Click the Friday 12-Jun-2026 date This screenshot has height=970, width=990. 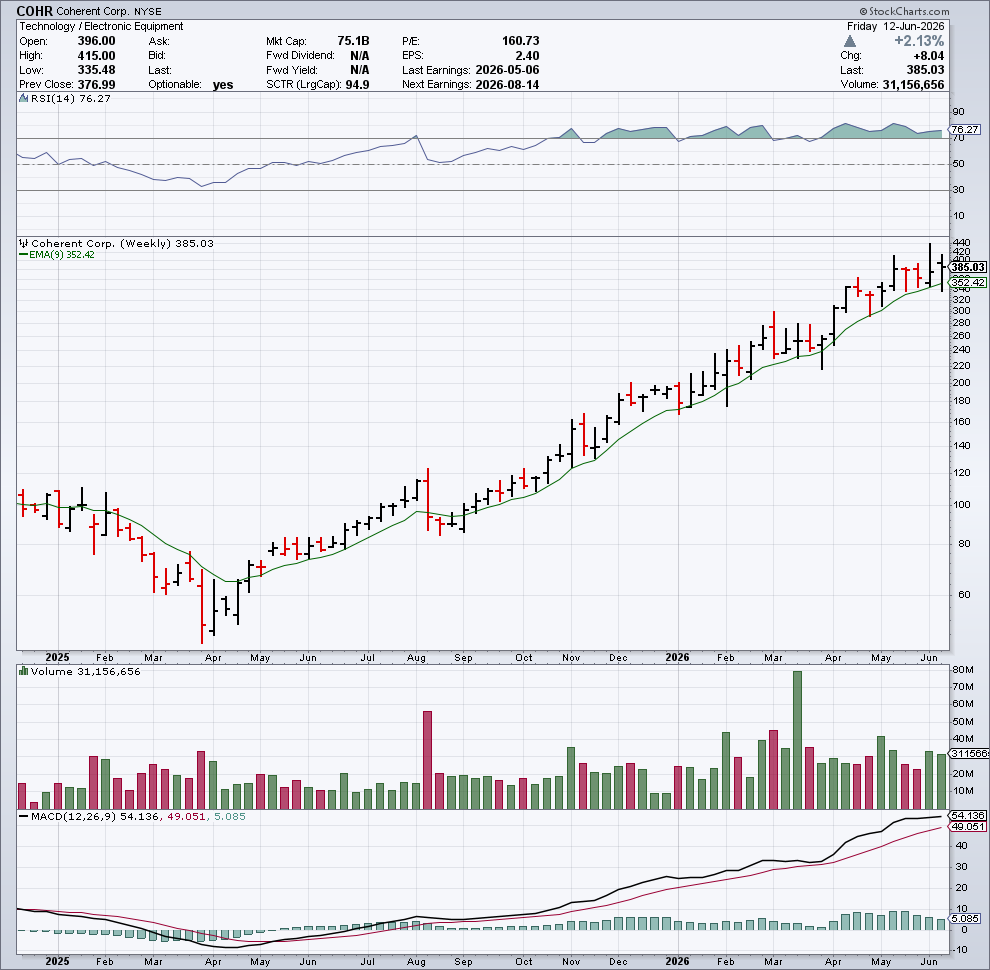coord(895,27)
